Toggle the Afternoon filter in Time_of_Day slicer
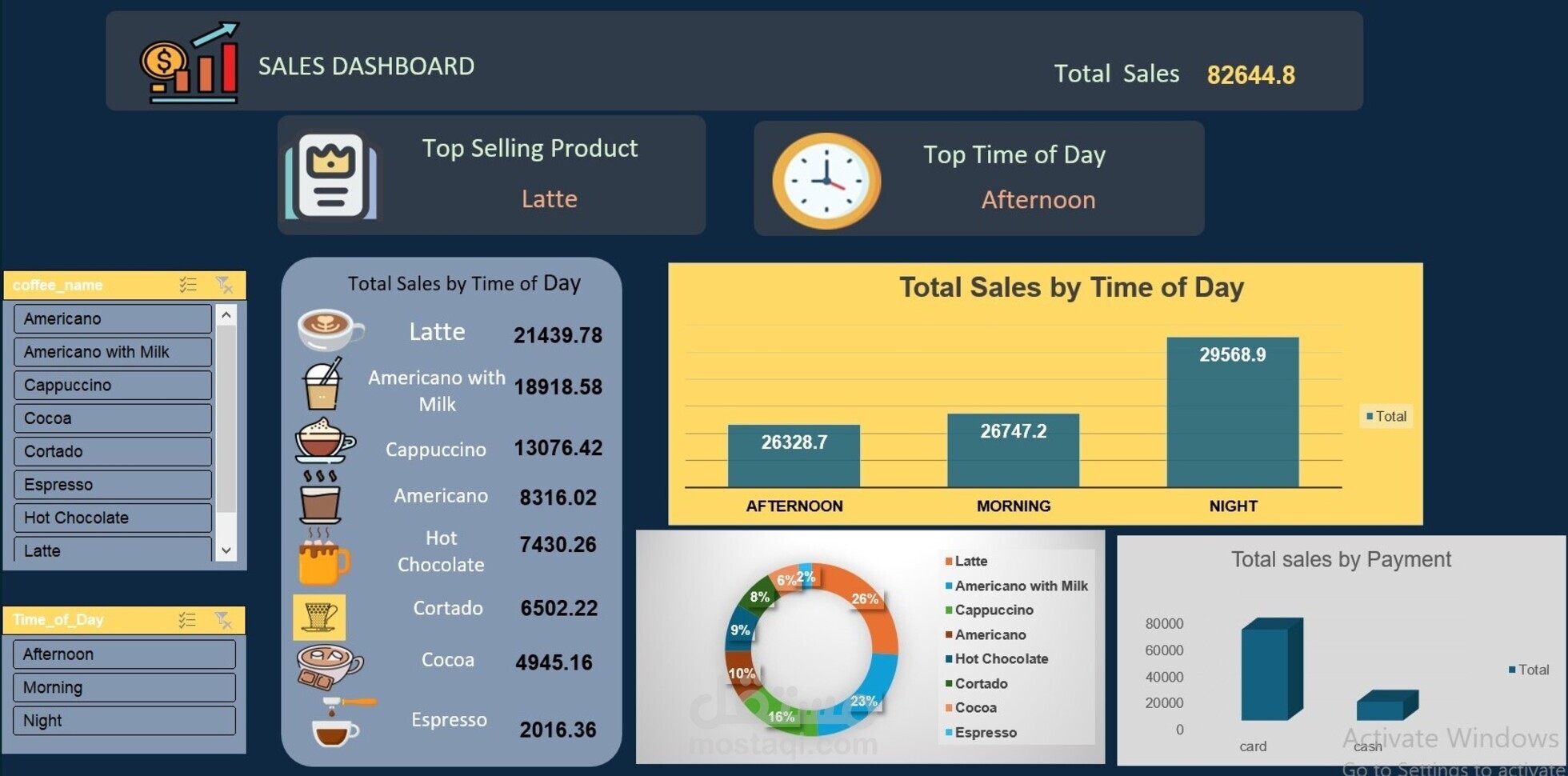 (123, 654)
